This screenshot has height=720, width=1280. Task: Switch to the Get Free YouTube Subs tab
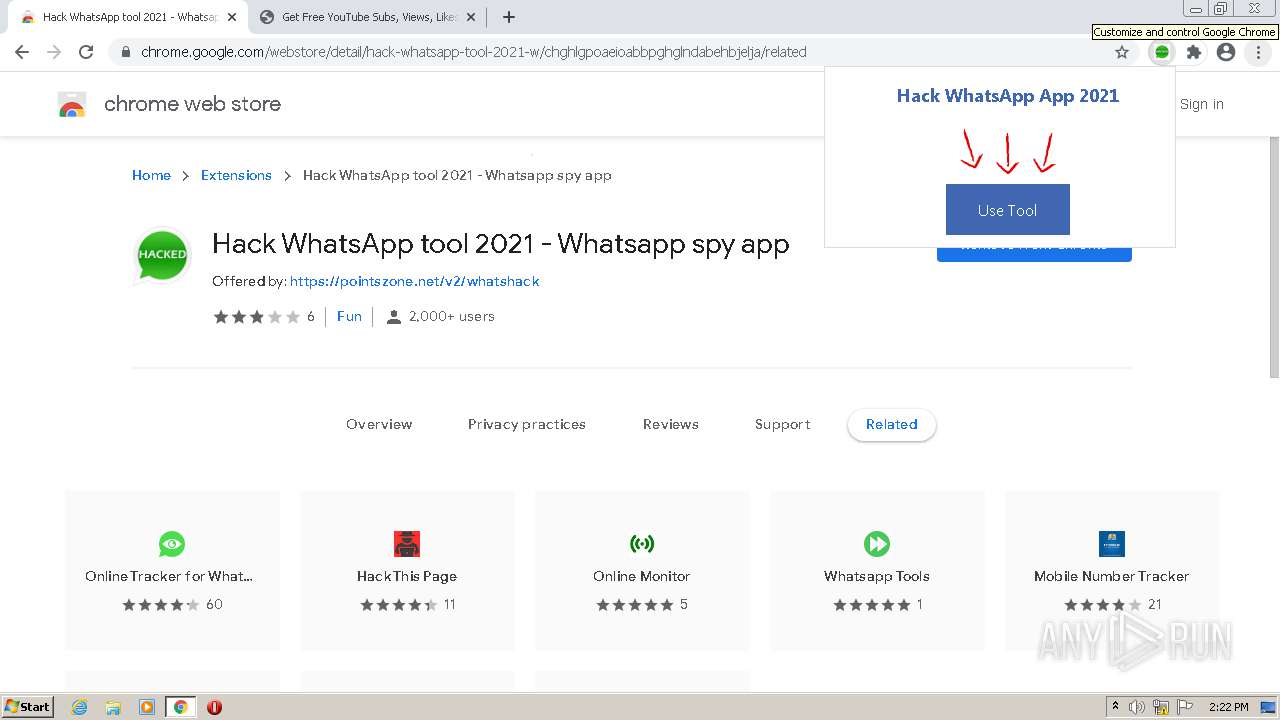point(366,17)
